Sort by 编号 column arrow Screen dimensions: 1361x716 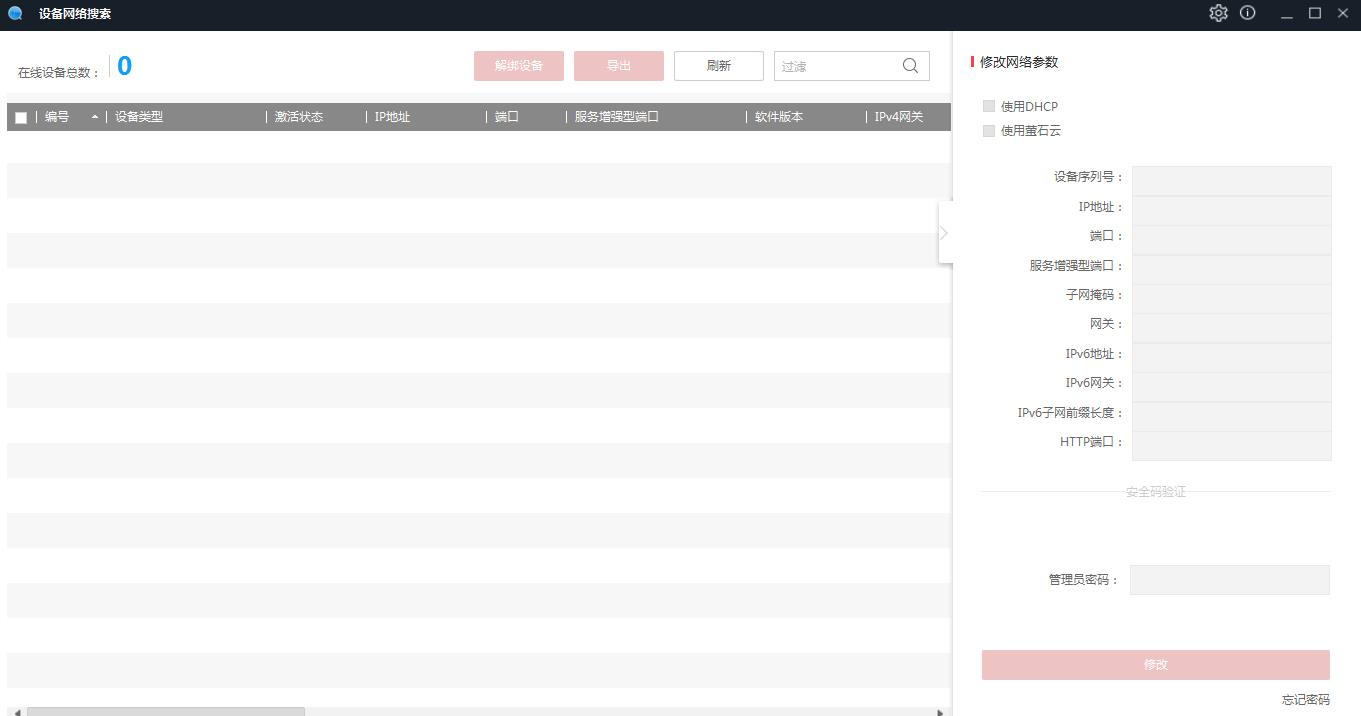(95, 117)
